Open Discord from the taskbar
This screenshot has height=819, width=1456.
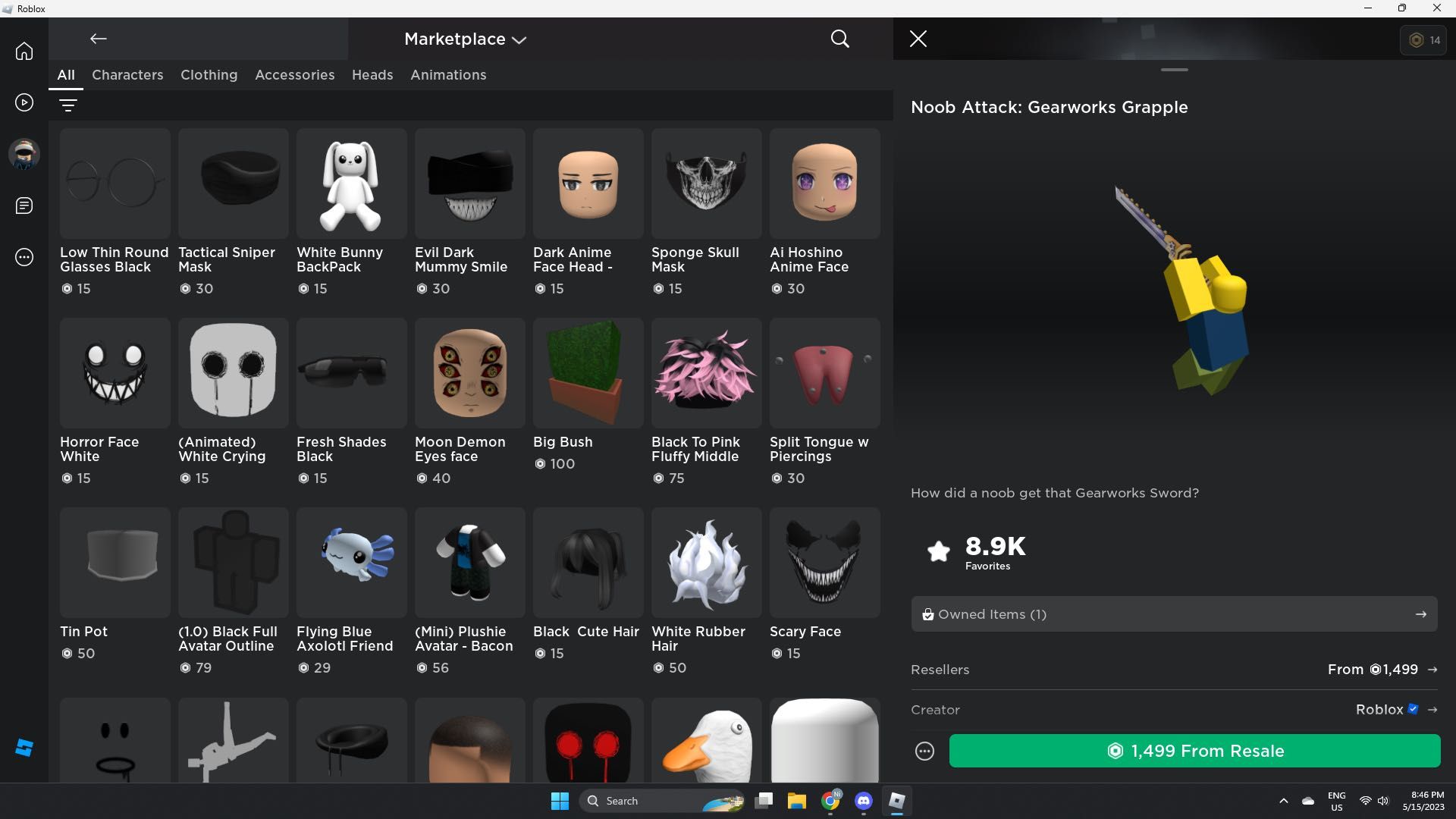click(x=863, y=801)
